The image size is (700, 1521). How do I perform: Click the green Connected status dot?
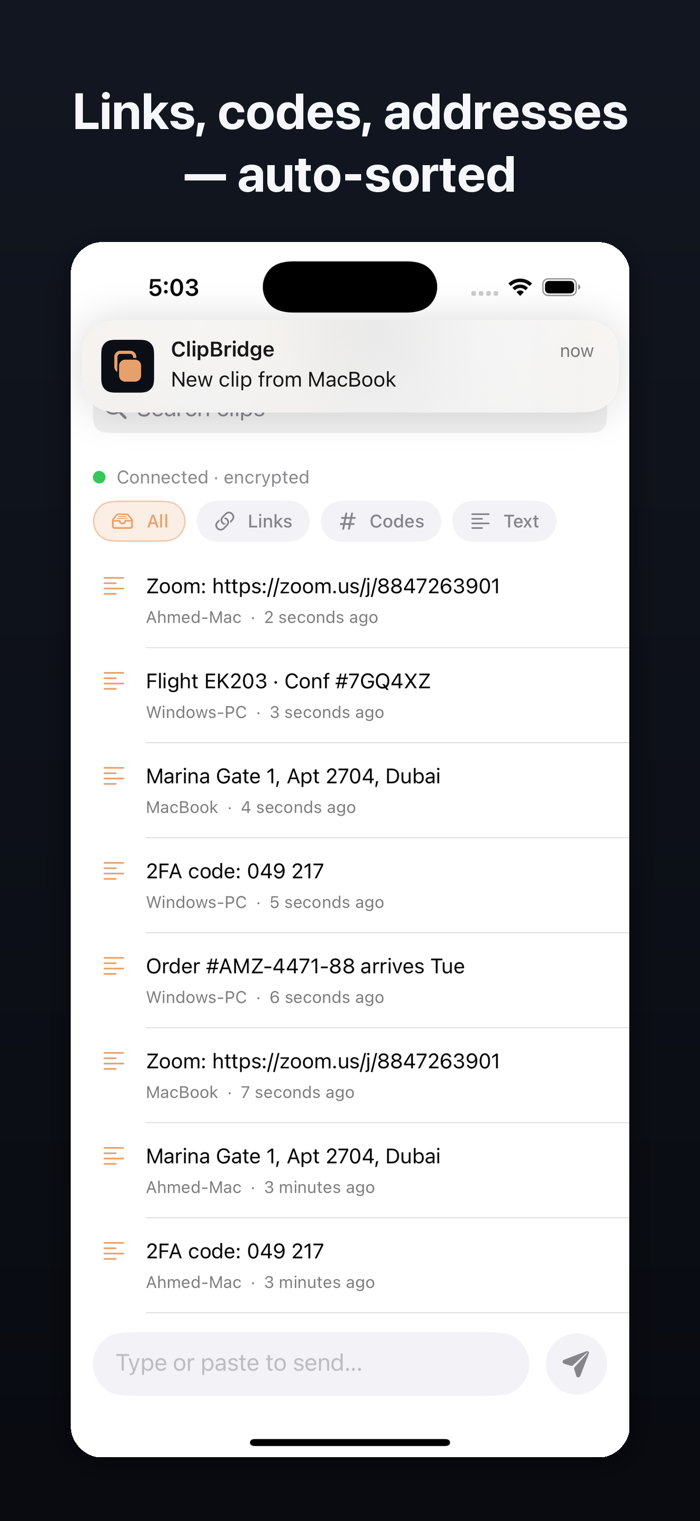coord(99,477)
